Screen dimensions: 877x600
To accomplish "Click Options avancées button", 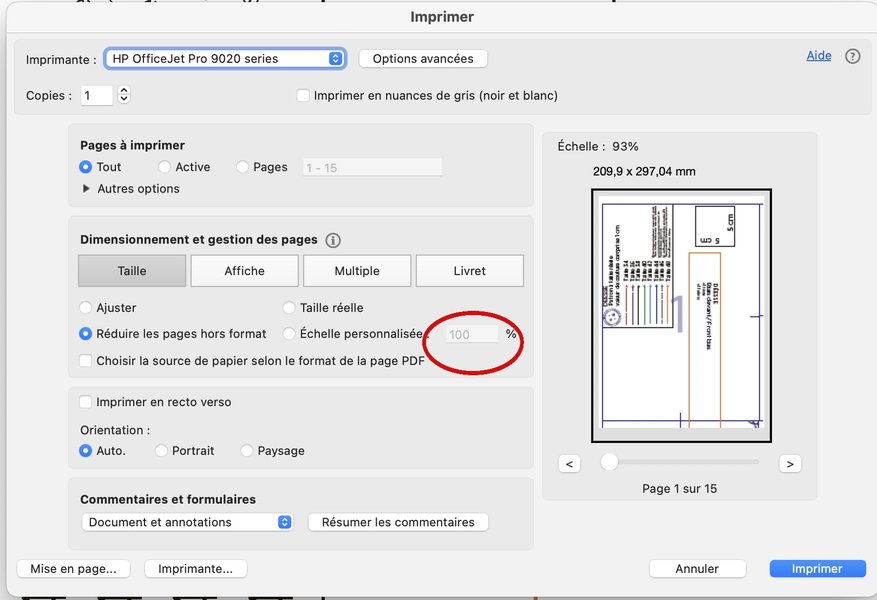I will (423, 59).
